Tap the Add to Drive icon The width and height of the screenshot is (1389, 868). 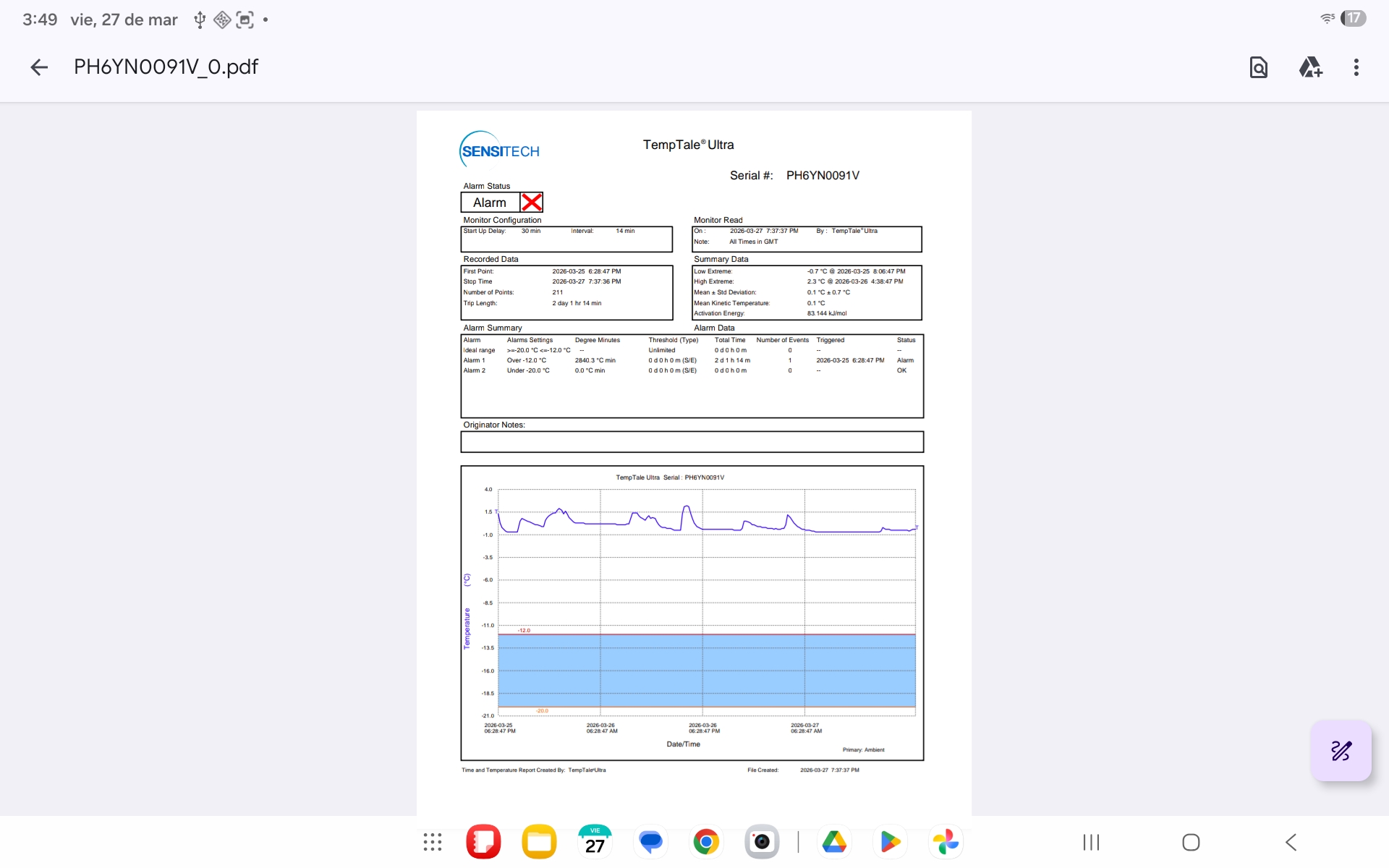tap(1309, 67)
